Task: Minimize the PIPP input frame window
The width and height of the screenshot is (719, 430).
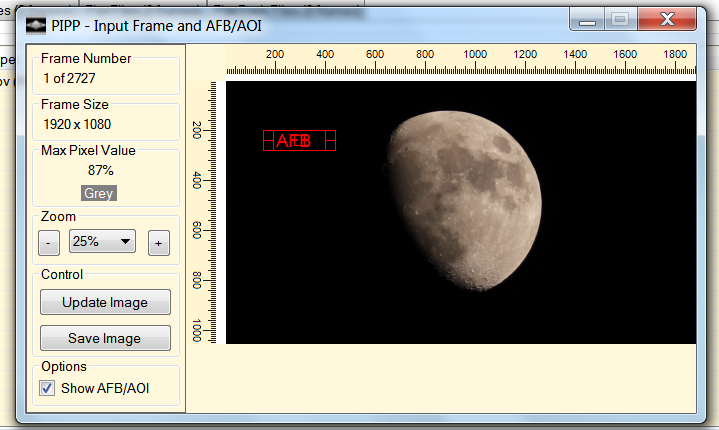Action: (x=589, y=18)
